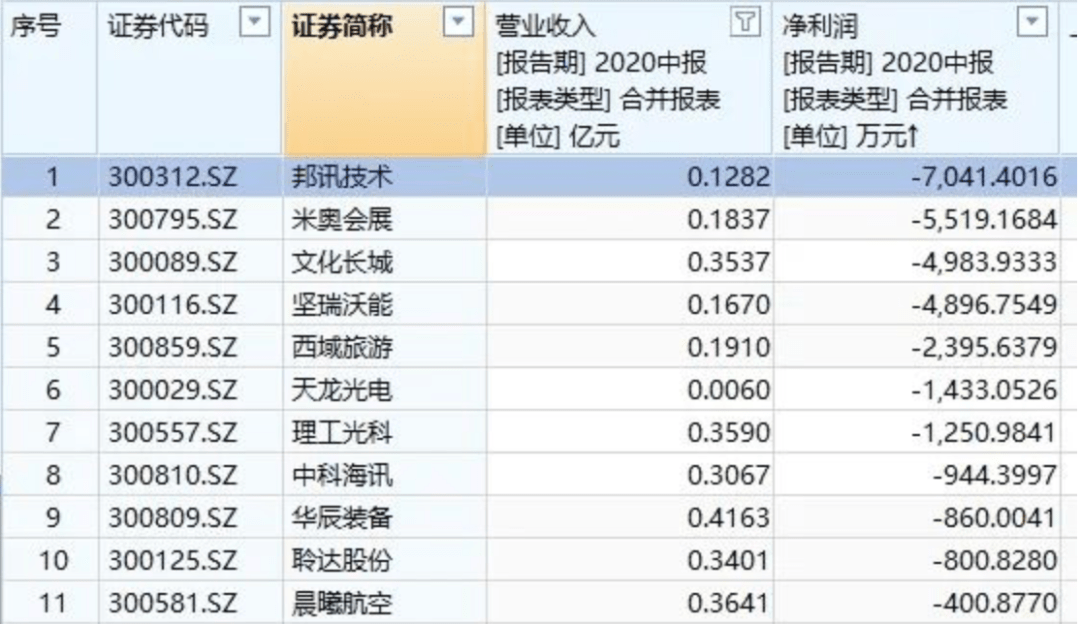The height and width of the screenshot is (624, 1080).
Task: Select net profit value -1,433.0526
Action: pyautogui.click(x=984, y=391)
